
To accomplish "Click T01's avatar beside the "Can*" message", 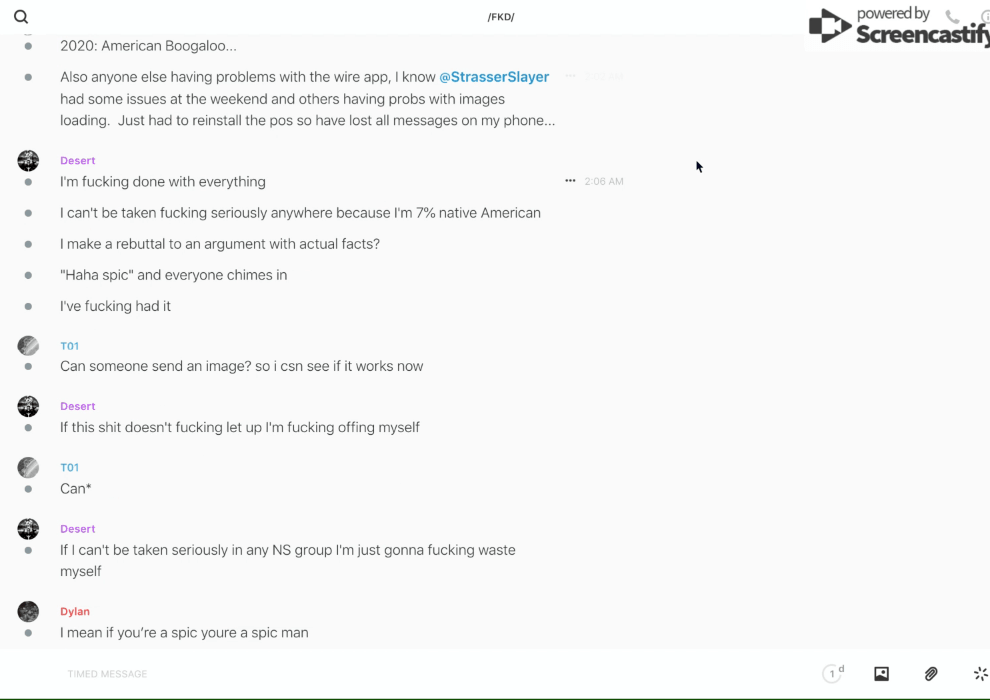I will click(x=28, y=467).
